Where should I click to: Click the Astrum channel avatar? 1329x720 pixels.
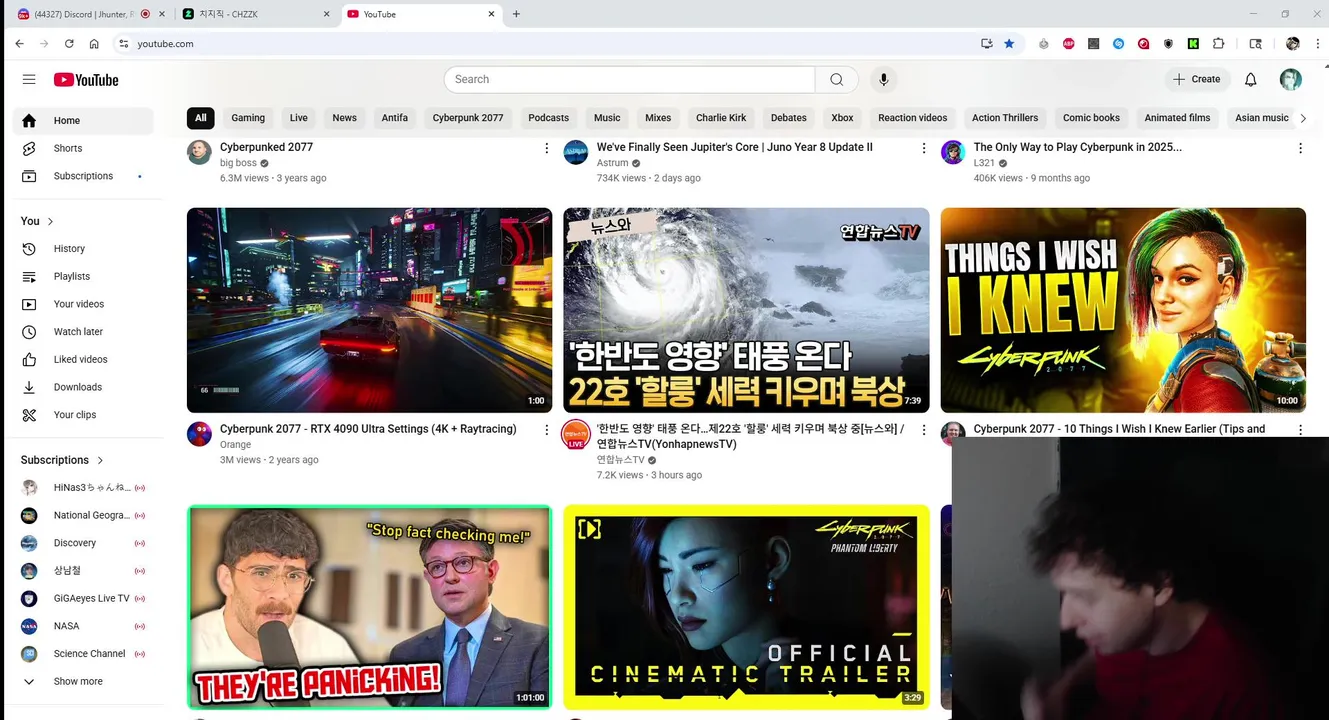click(576, 152)
